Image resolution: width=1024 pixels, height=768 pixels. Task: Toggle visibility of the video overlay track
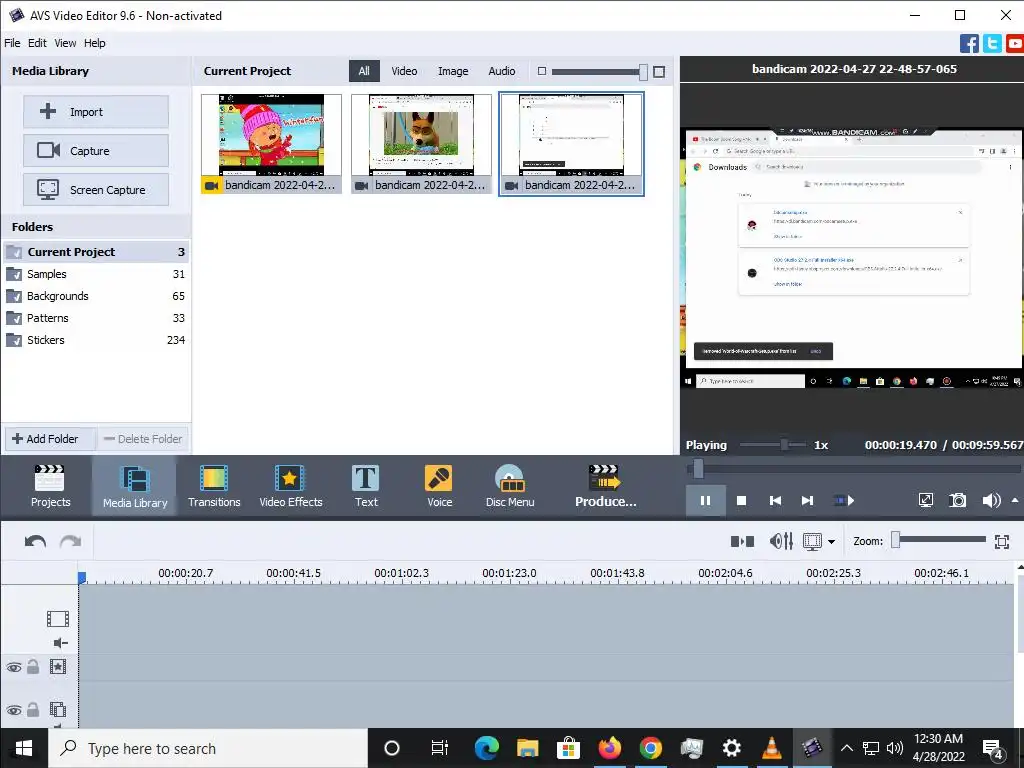tap(14, 667)
